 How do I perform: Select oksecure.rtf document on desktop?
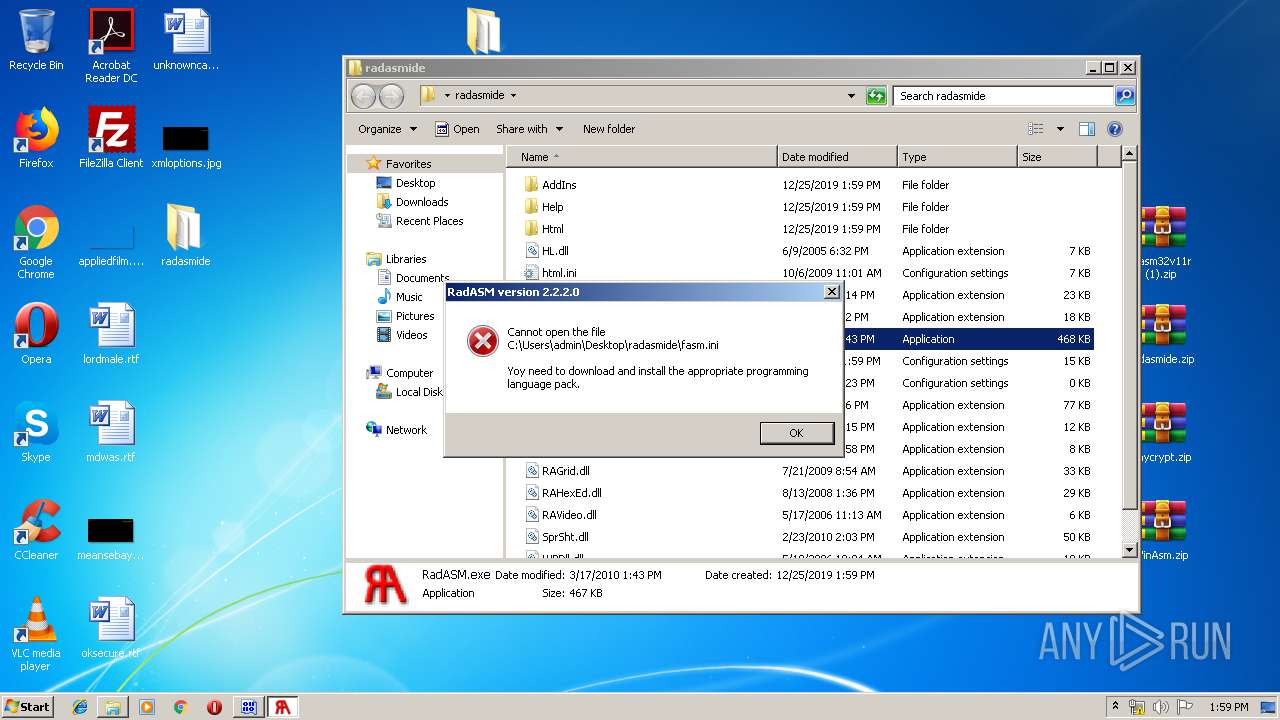coord(111,628)
